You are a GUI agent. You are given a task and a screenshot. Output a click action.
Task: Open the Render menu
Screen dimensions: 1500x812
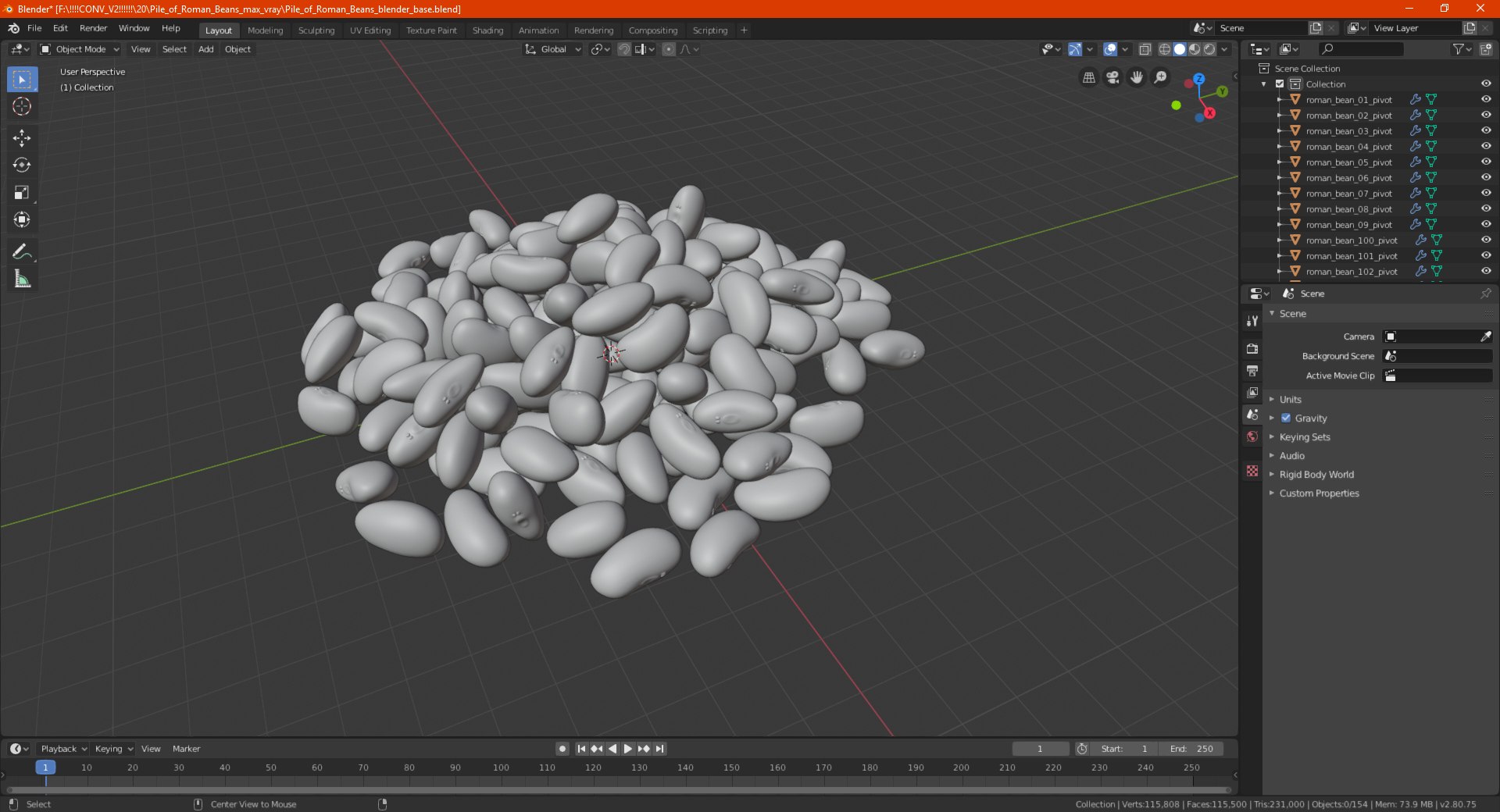pos(93,28)
